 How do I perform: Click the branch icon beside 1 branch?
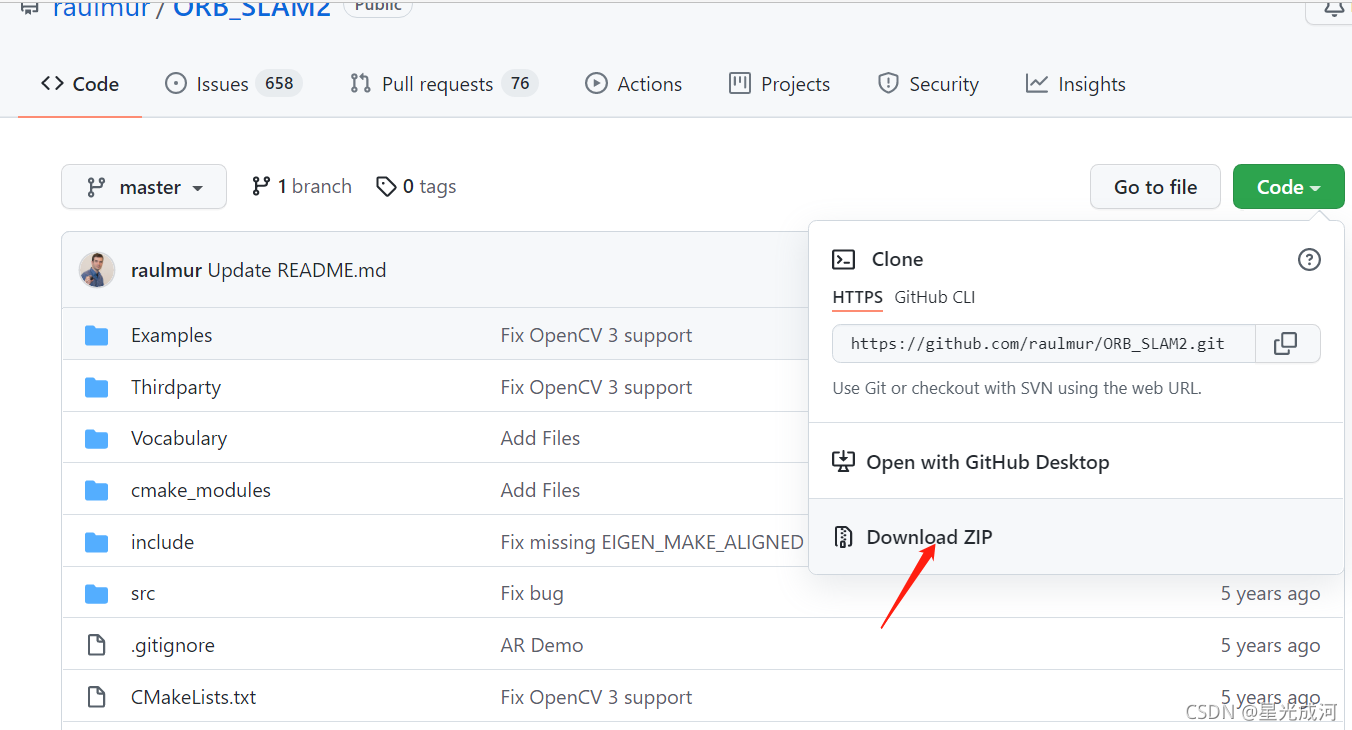point(261,186)
